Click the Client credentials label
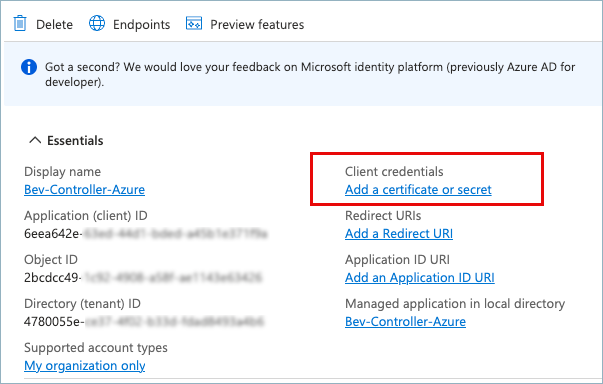 tap(394, 171)
